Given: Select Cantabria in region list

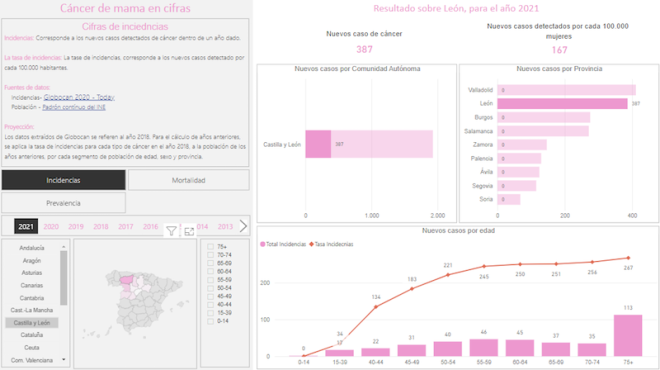Looking at the screenshot, I should pyautogui.click(x=32, y=298).
